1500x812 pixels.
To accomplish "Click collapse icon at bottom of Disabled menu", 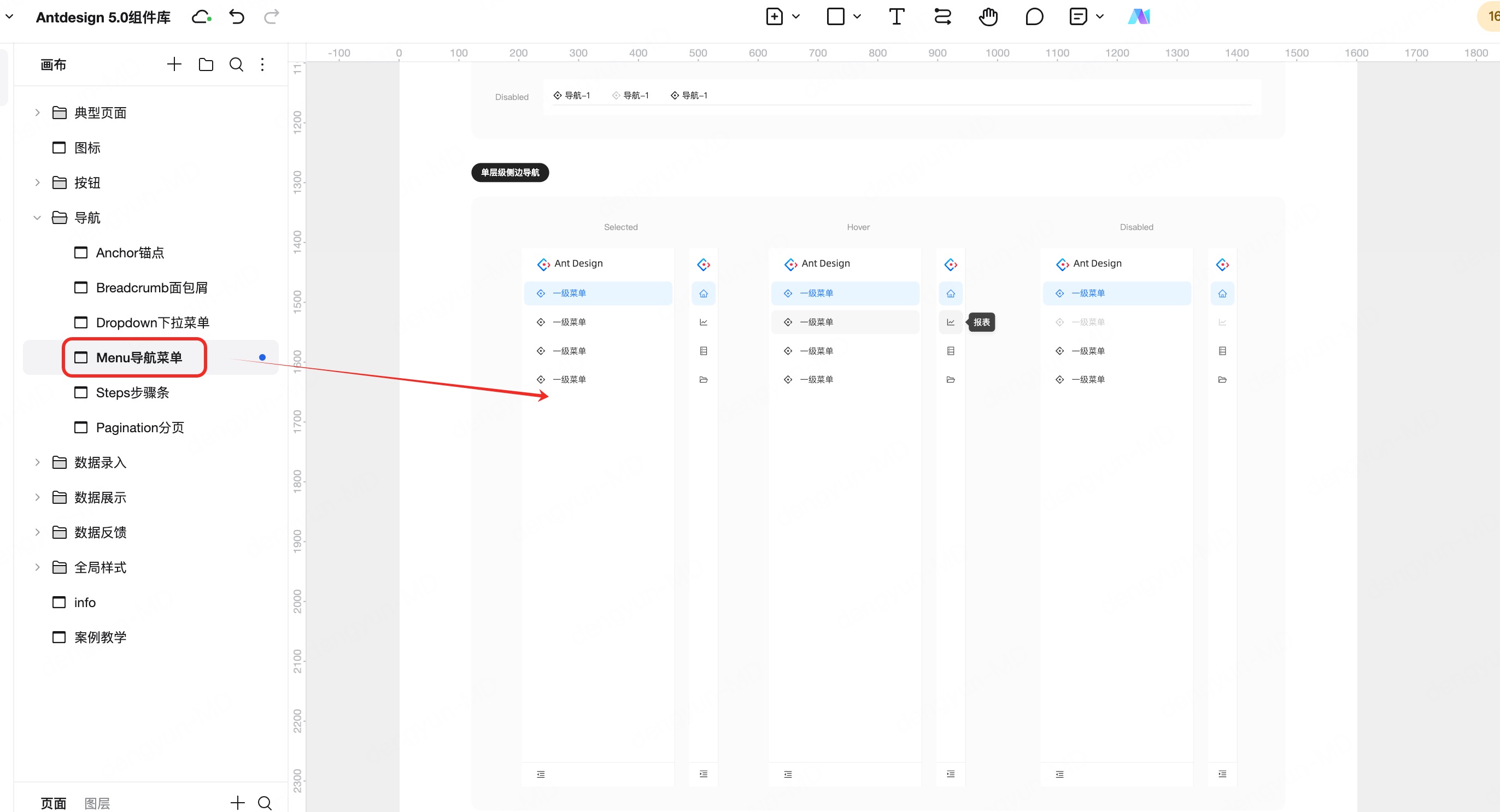I will (1060, 774).
